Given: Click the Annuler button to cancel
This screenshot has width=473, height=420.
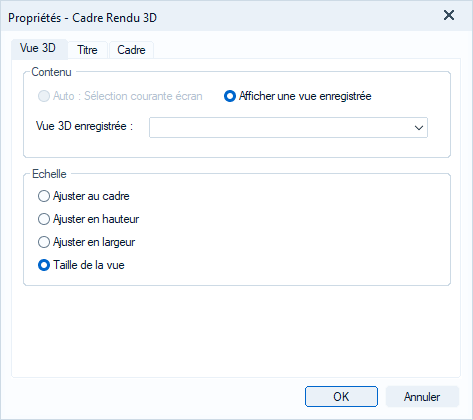Looking at the screenshot, I should point(422,397).
